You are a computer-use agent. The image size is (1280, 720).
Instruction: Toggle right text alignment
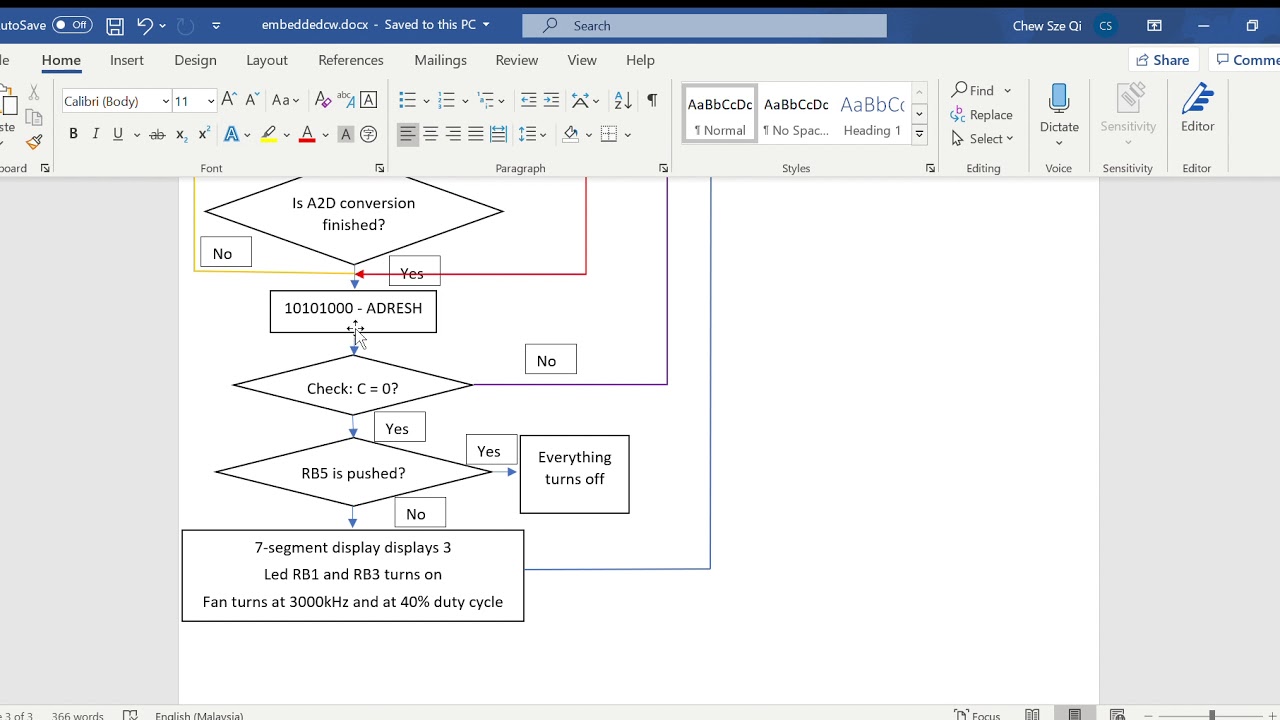[453, 134]
